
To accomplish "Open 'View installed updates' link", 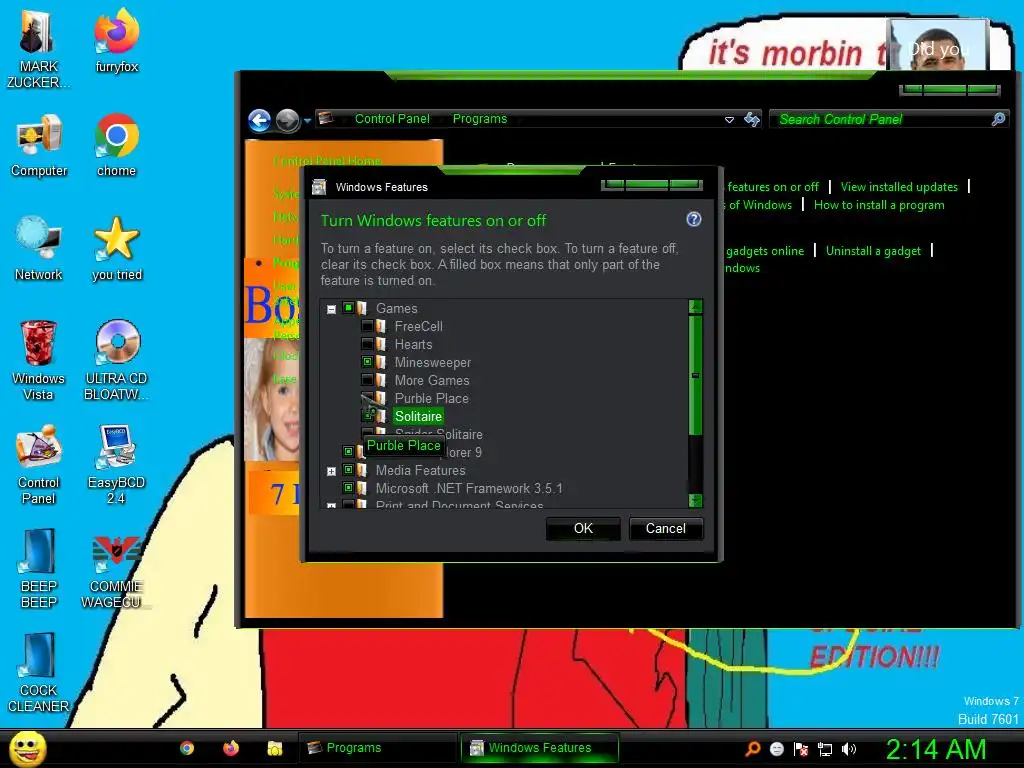I will (899, 187).
